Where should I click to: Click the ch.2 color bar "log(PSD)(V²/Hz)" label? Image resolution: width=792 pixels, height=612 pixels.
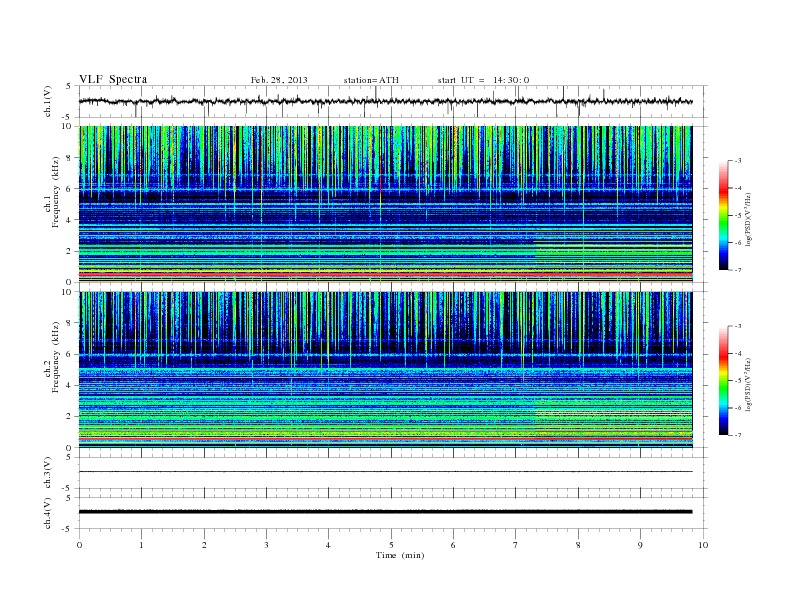749,384
